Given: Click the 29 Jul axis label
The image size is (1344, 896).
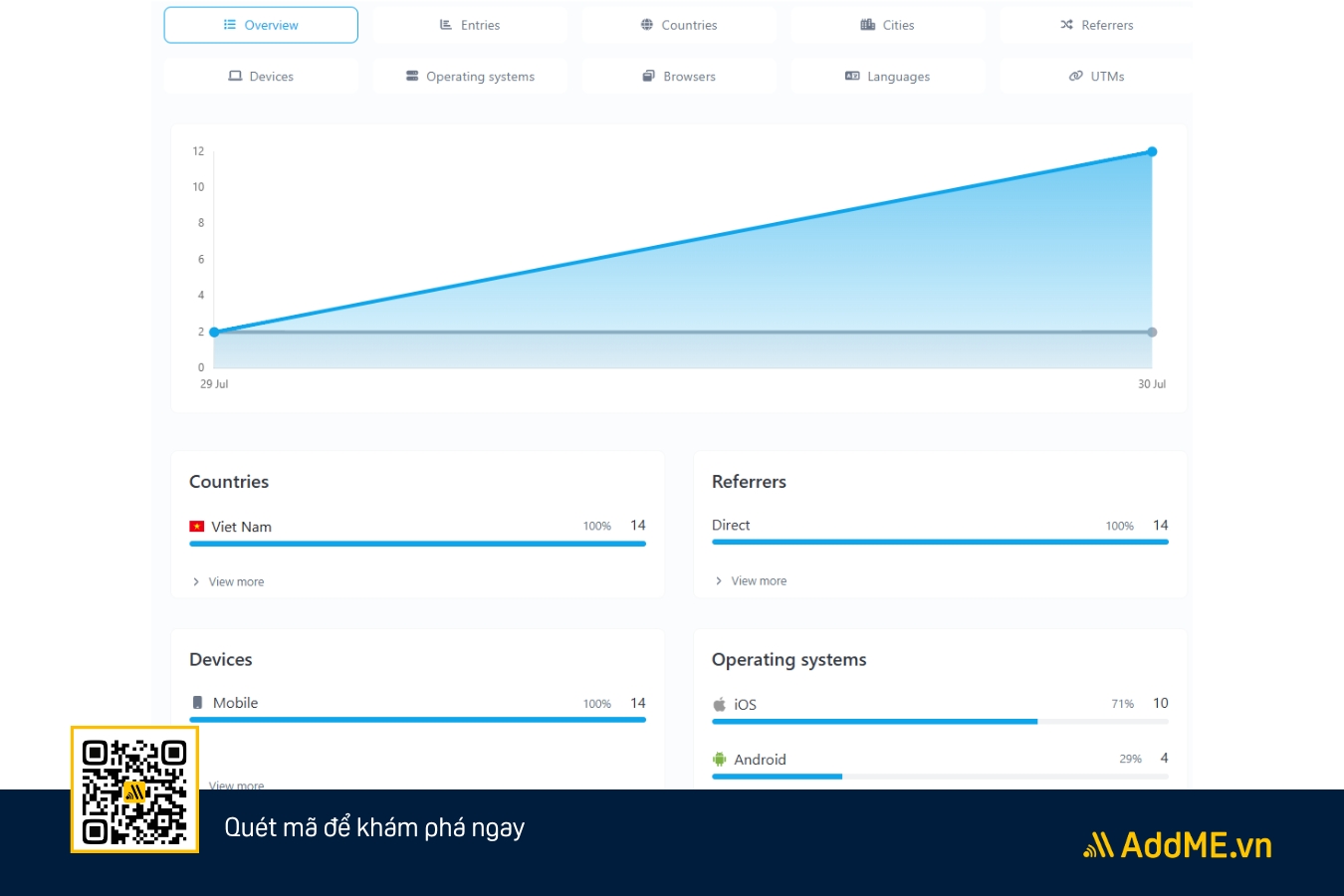Looking at the screenshot, I should click(214, 383).
